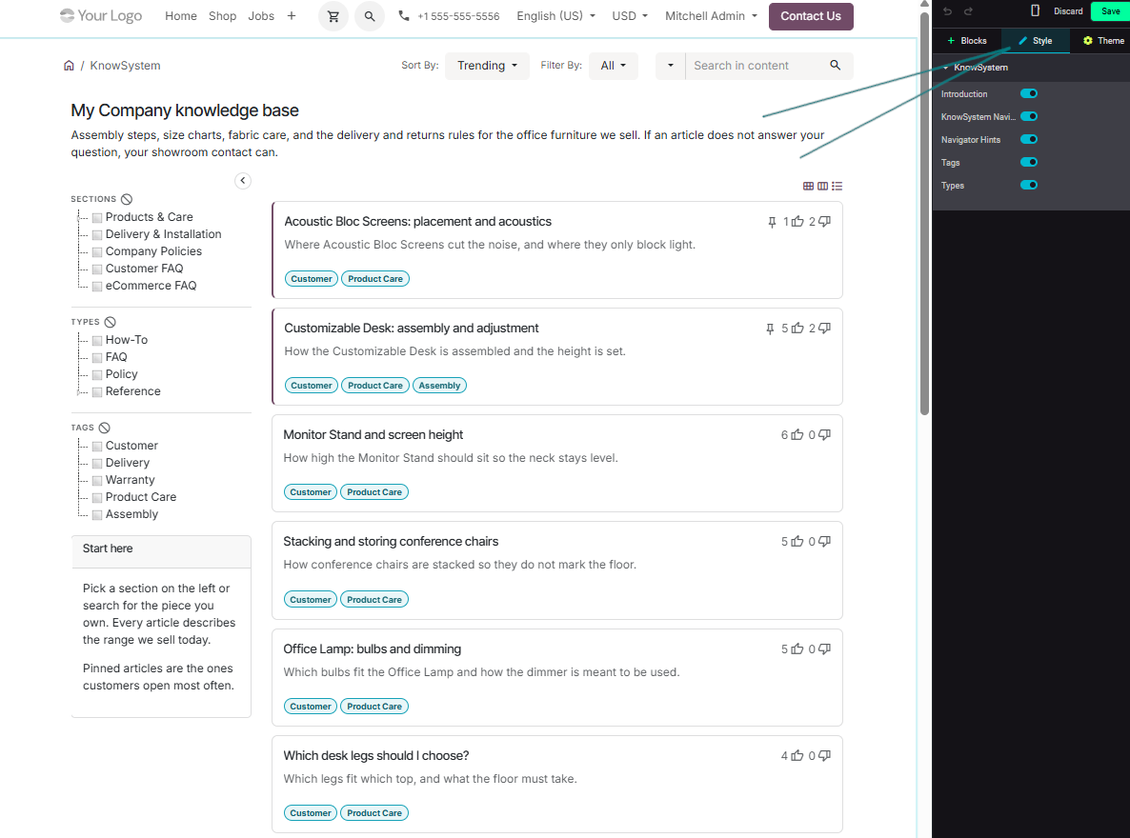Clear the Tags filter icon
This screenshot has height=838, width=1130.
pos(104,428)
